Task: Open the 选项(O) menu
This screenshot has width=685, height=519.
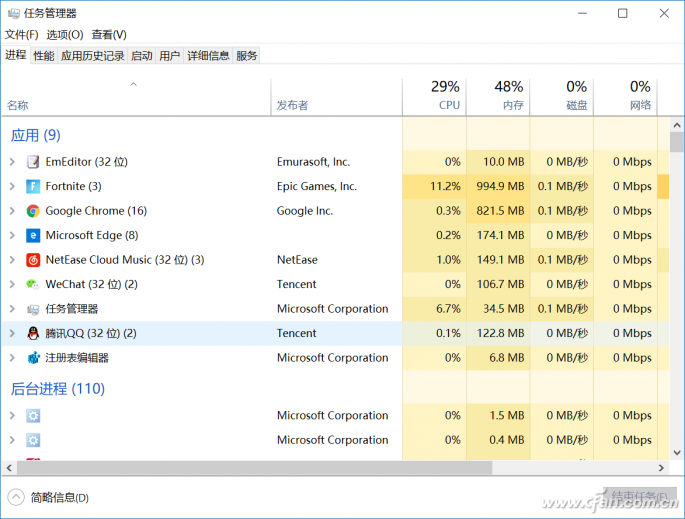Action: (x=65, y=35)
